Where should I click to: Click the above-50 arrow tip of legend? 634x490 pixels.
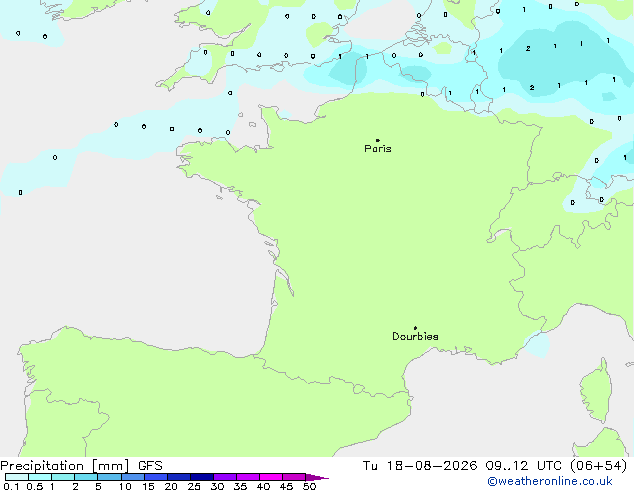[317, 477]
